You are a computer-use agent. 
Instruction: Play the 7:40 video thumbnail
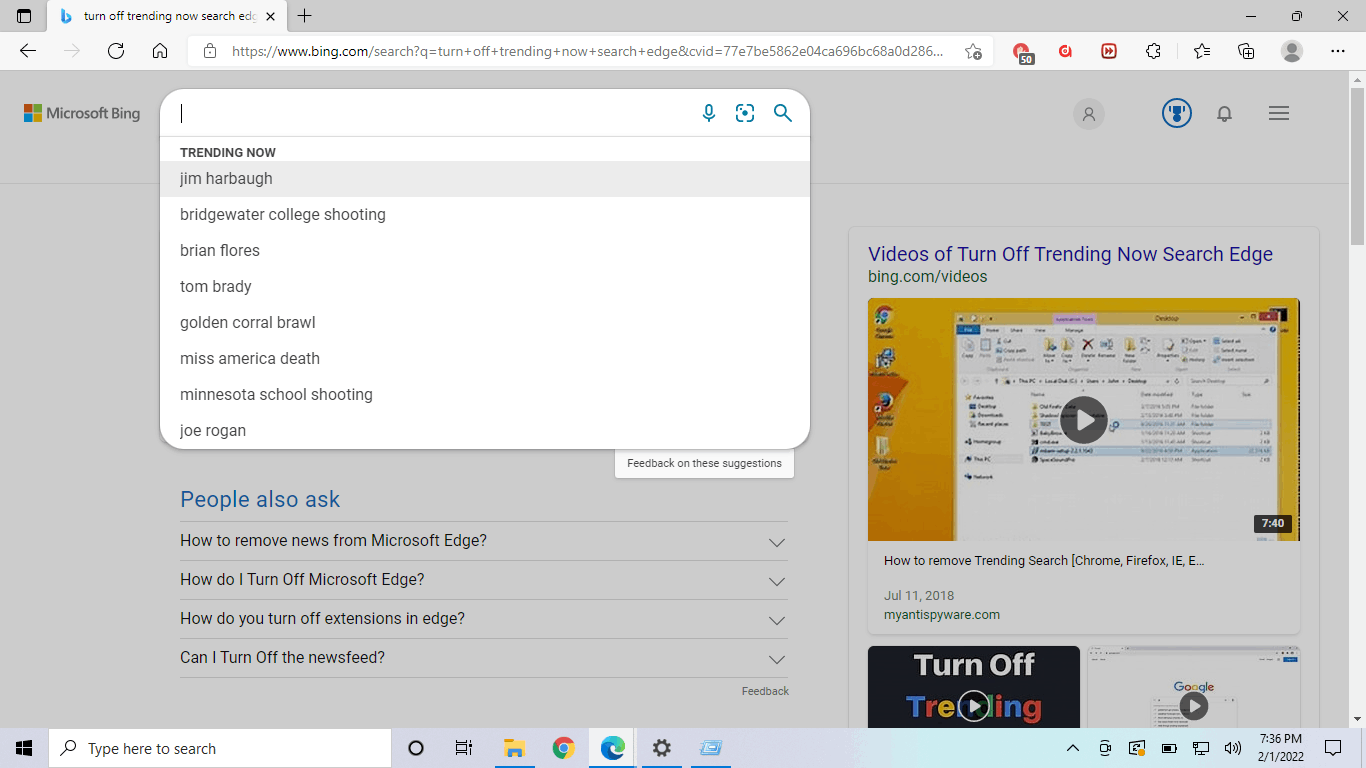click(1084, 420)
